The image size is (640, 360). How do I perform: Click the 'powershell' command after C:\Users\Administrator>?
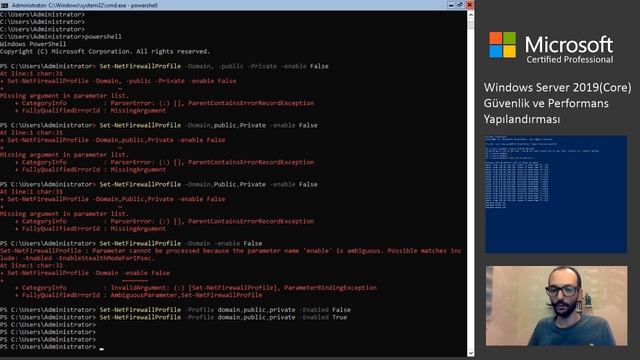click(x=103, y=37)
